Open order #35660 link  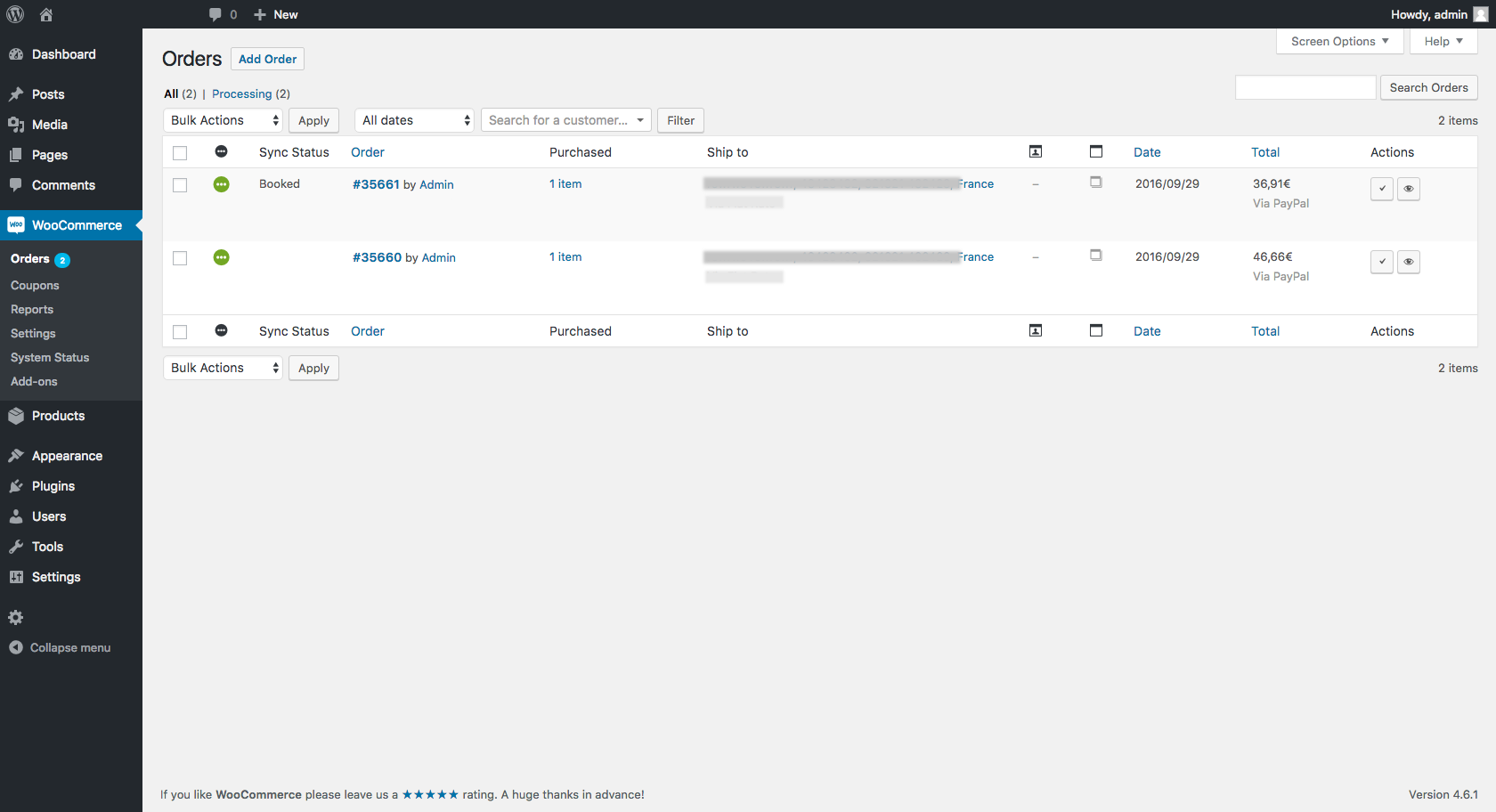[377, 257]
